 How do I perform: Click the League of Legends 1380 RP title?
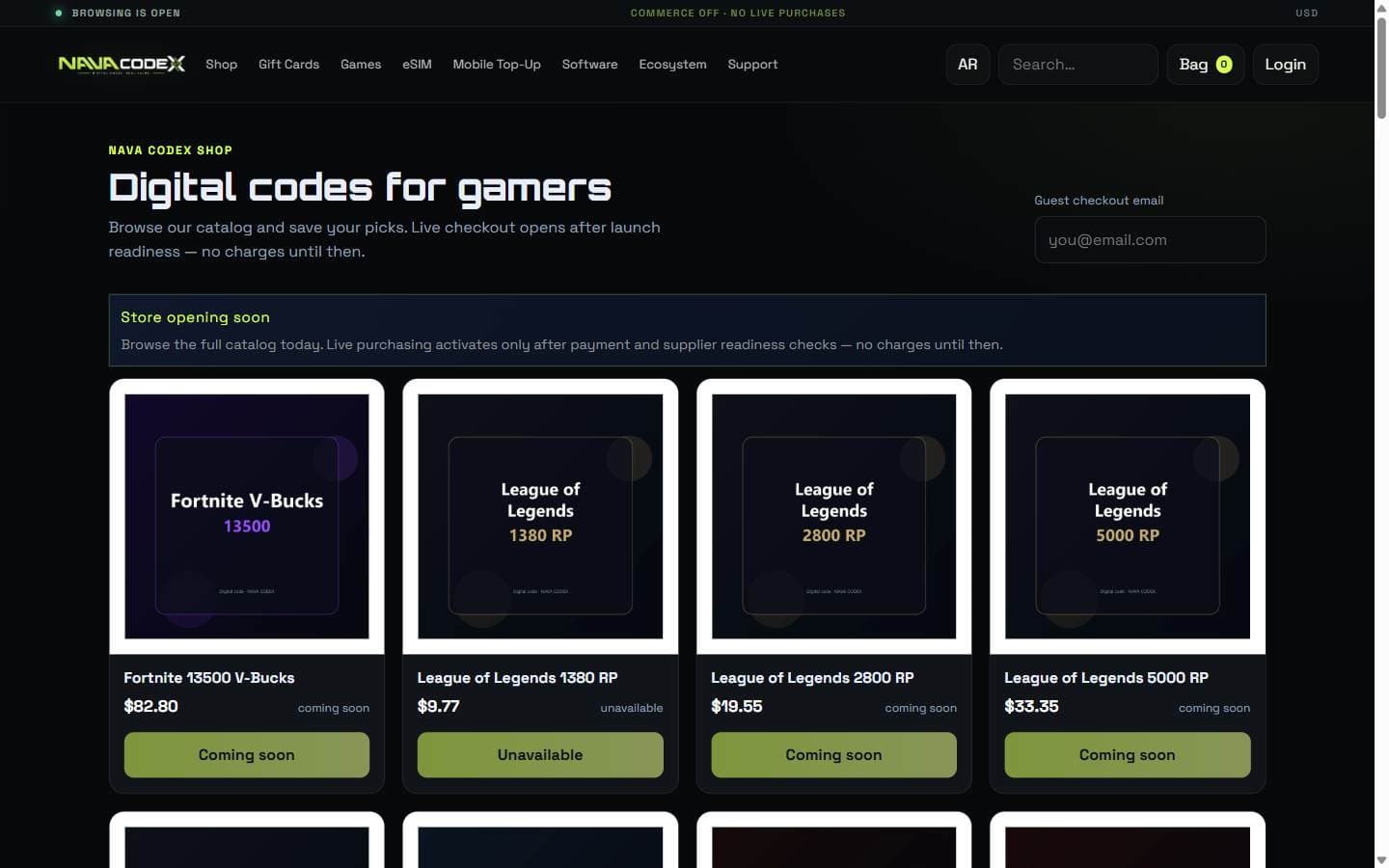pyautogui.click(x=517, y=678)
